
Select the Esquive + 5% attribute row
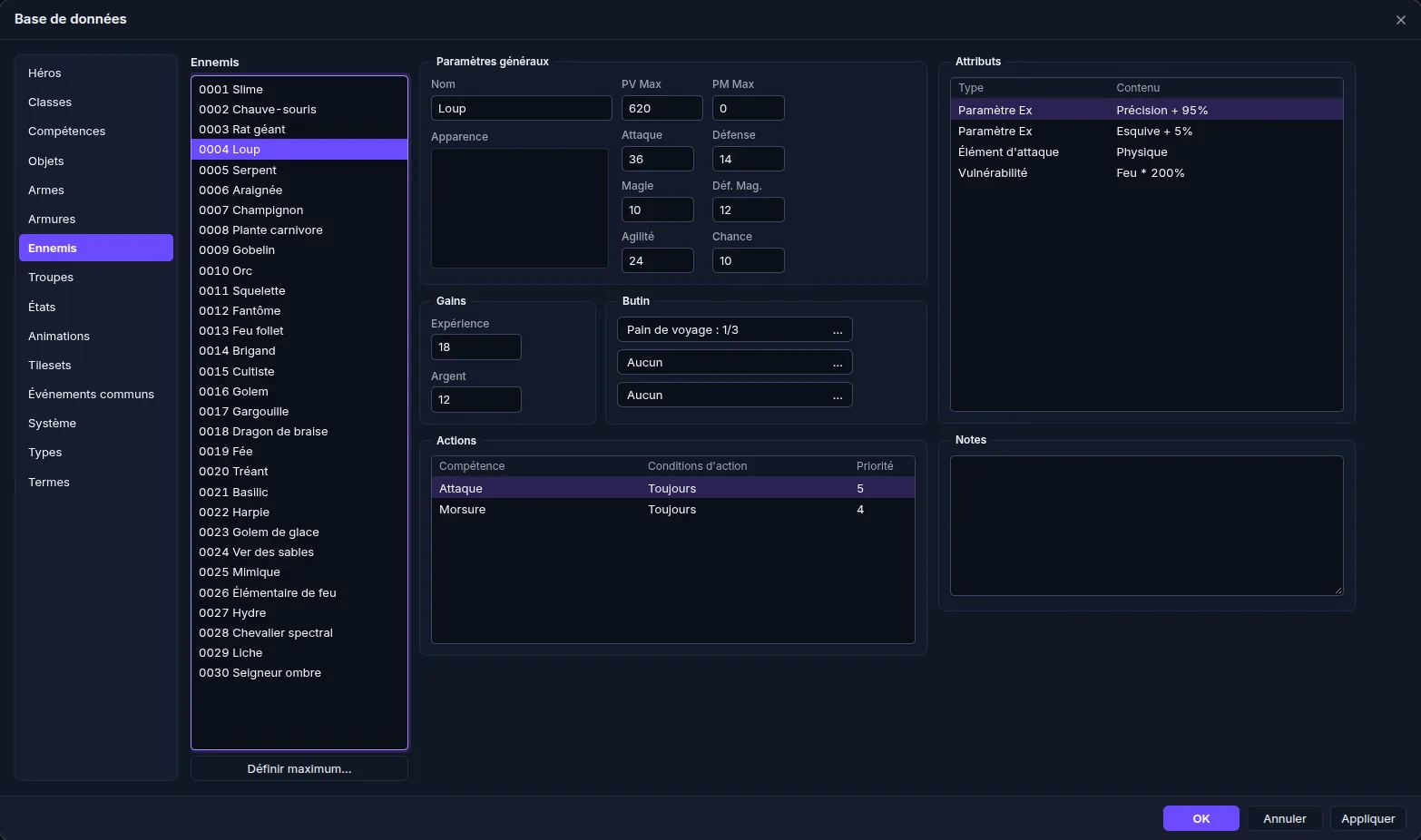[x=1146, y=131]
